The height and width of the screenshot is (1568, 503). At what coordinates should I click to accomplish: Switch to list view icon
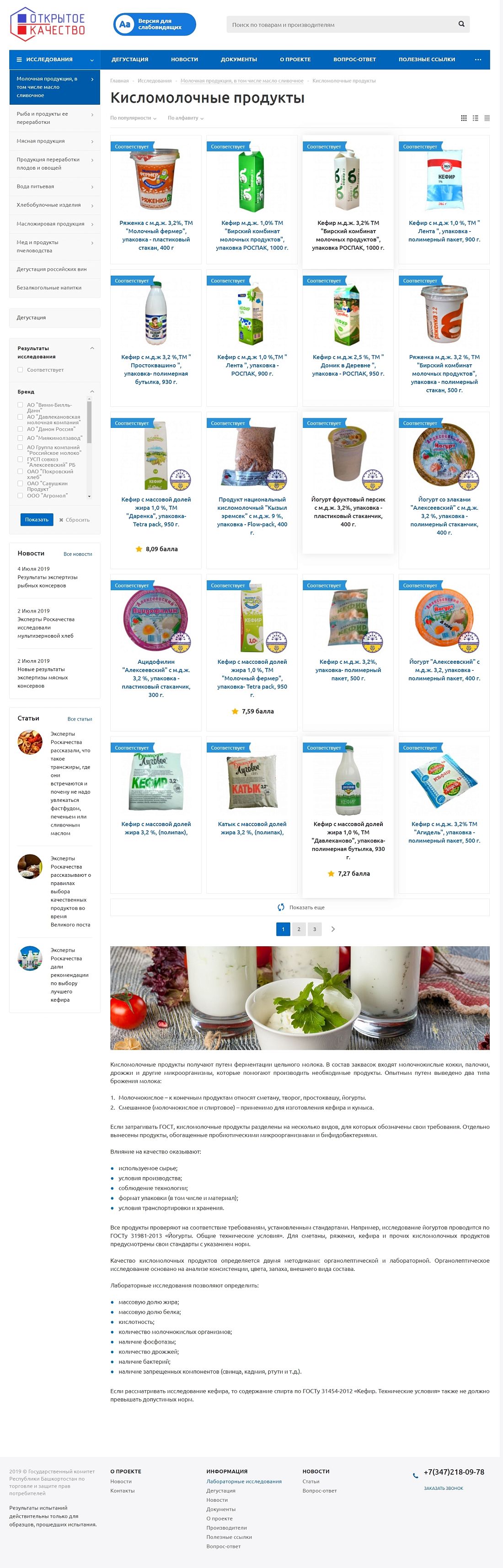pos(476,118)
